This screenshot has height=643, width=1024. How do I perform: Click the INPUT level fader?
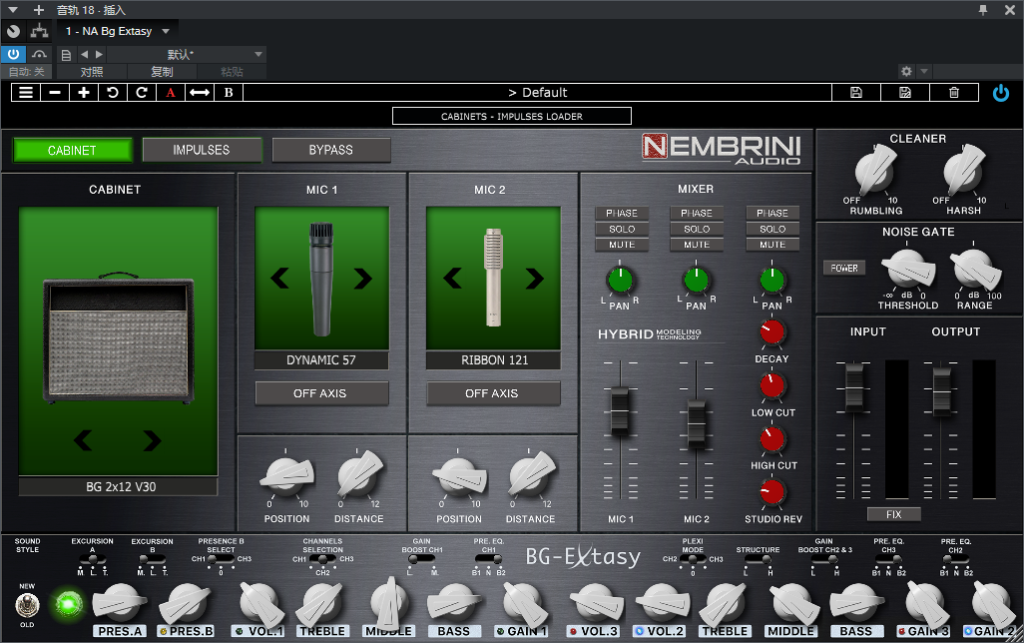(854, 387)
